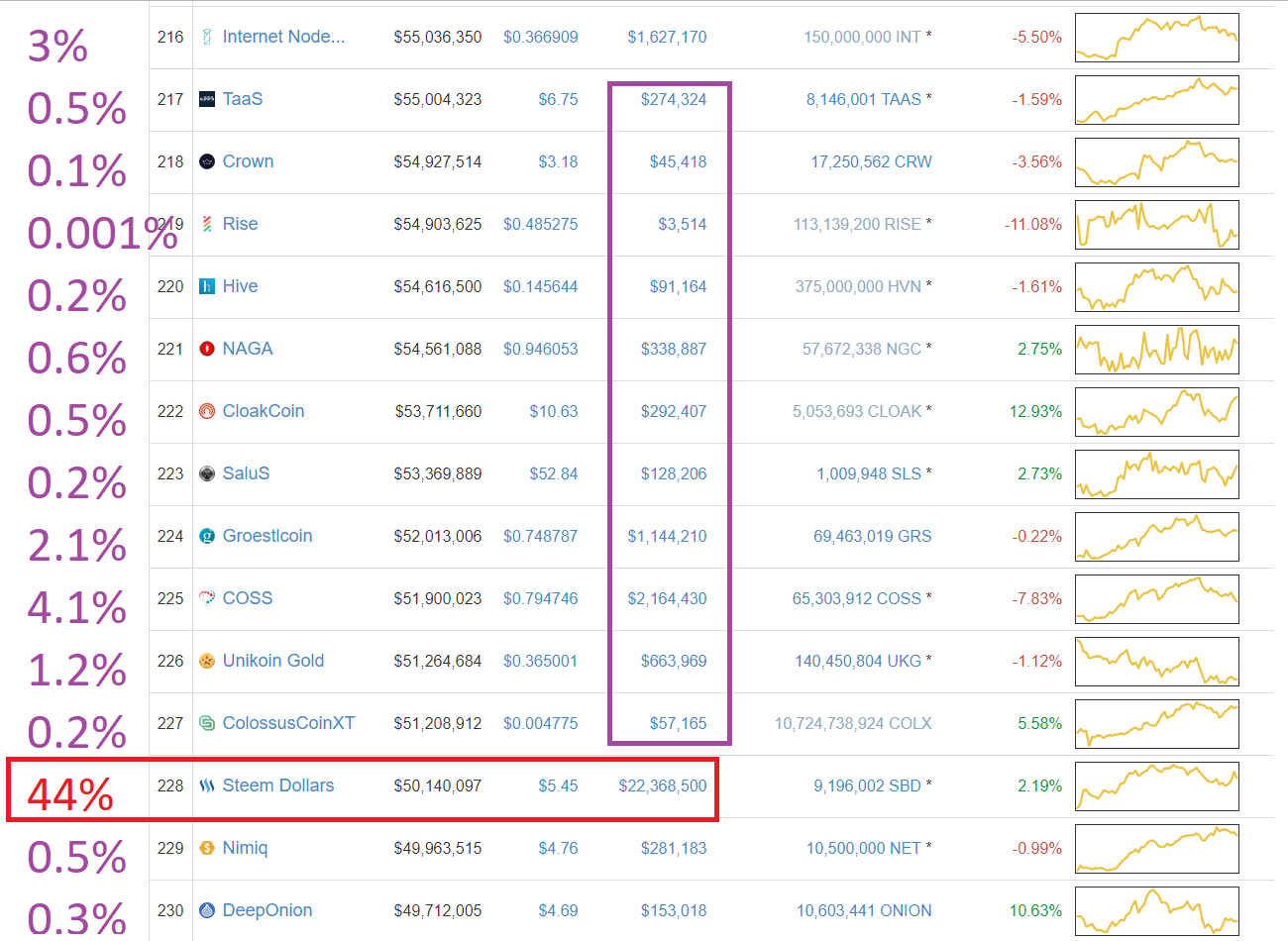Click the NAGA coin icon
1288x941 pixels.
coord(207,349)
